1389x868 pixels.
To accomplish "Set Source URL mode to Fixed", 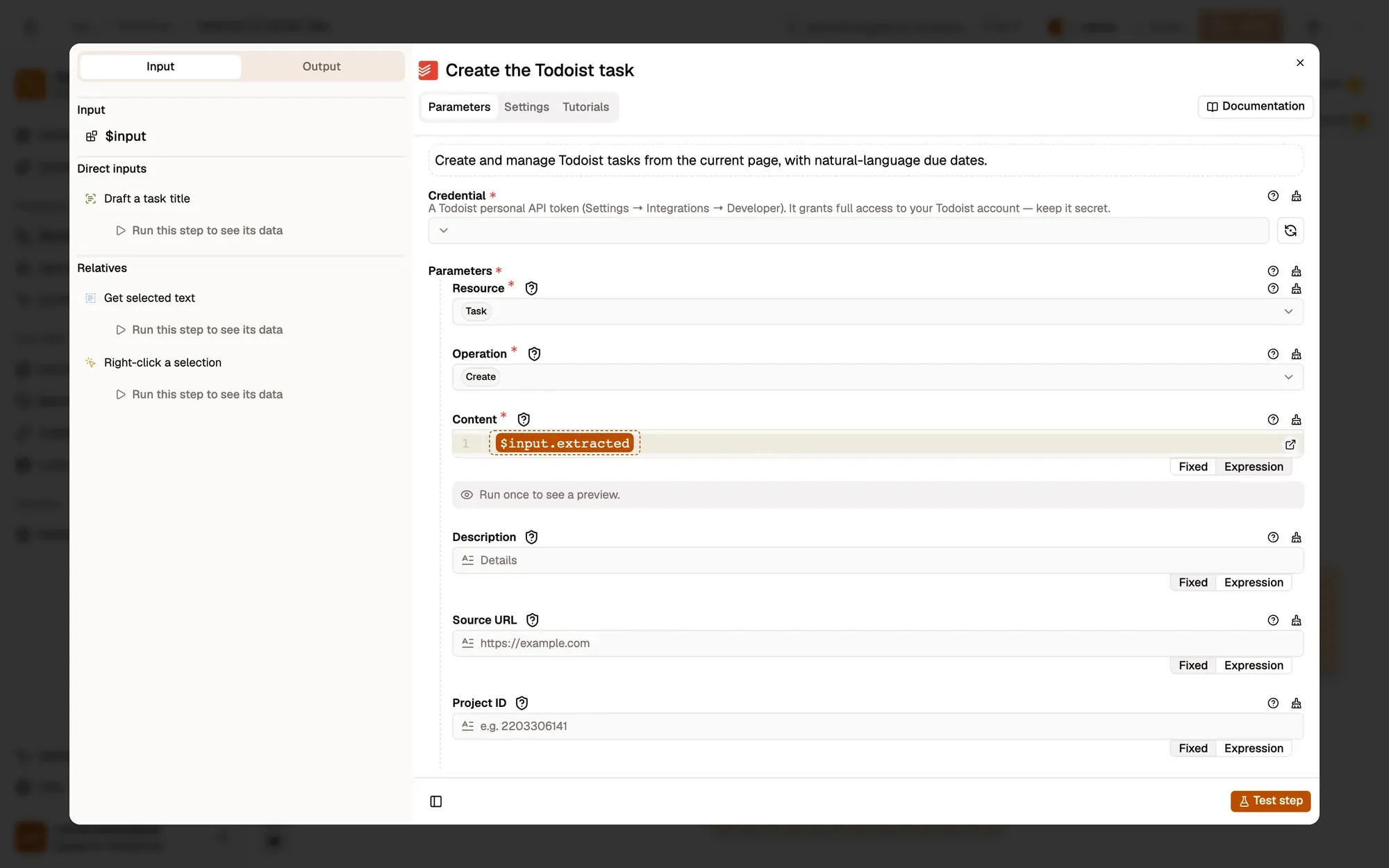I will coord(1192,665).
